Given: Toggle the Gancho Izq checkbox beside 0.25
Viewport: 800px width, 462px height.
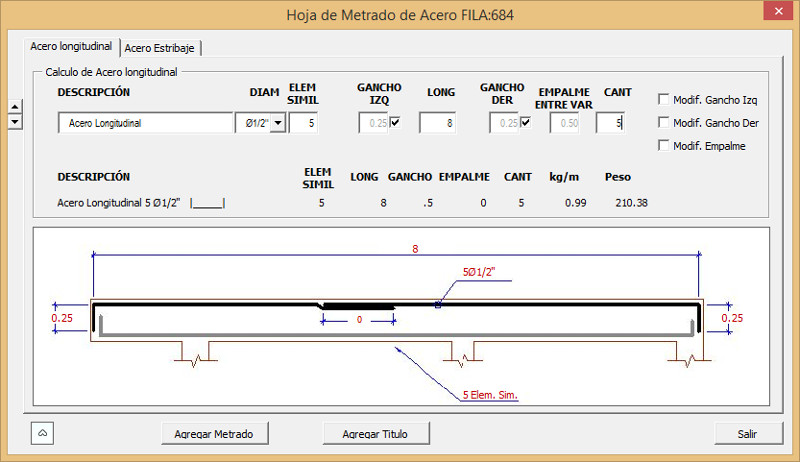Looking at the screenshot, I should [394, 123].
